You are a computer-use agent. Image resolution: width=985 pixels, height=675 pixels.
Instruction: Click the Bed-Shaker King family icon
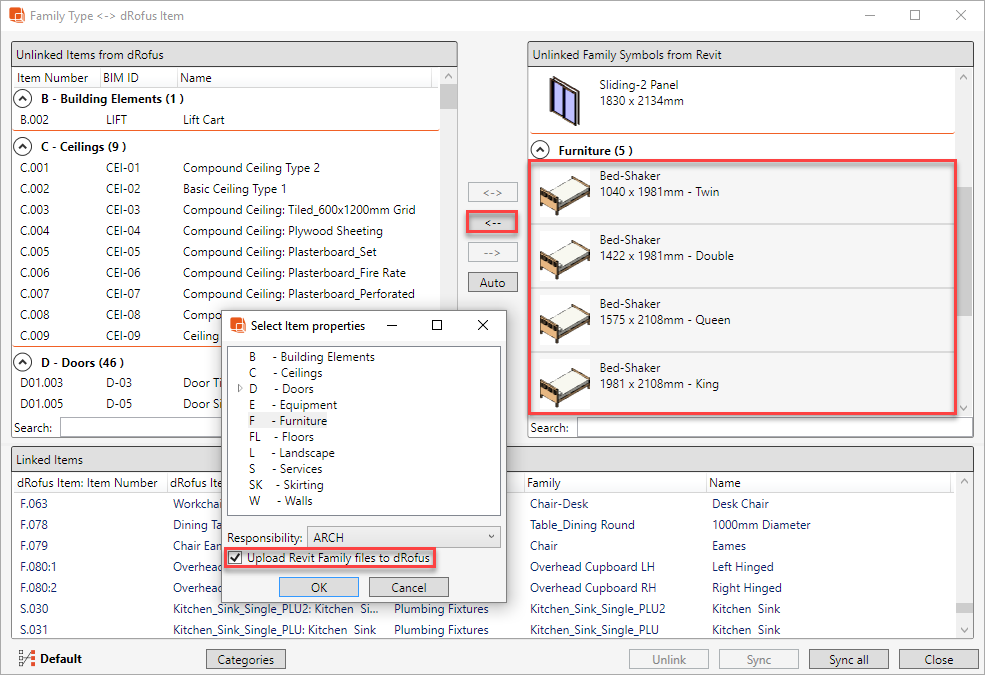tap(564, 384)
